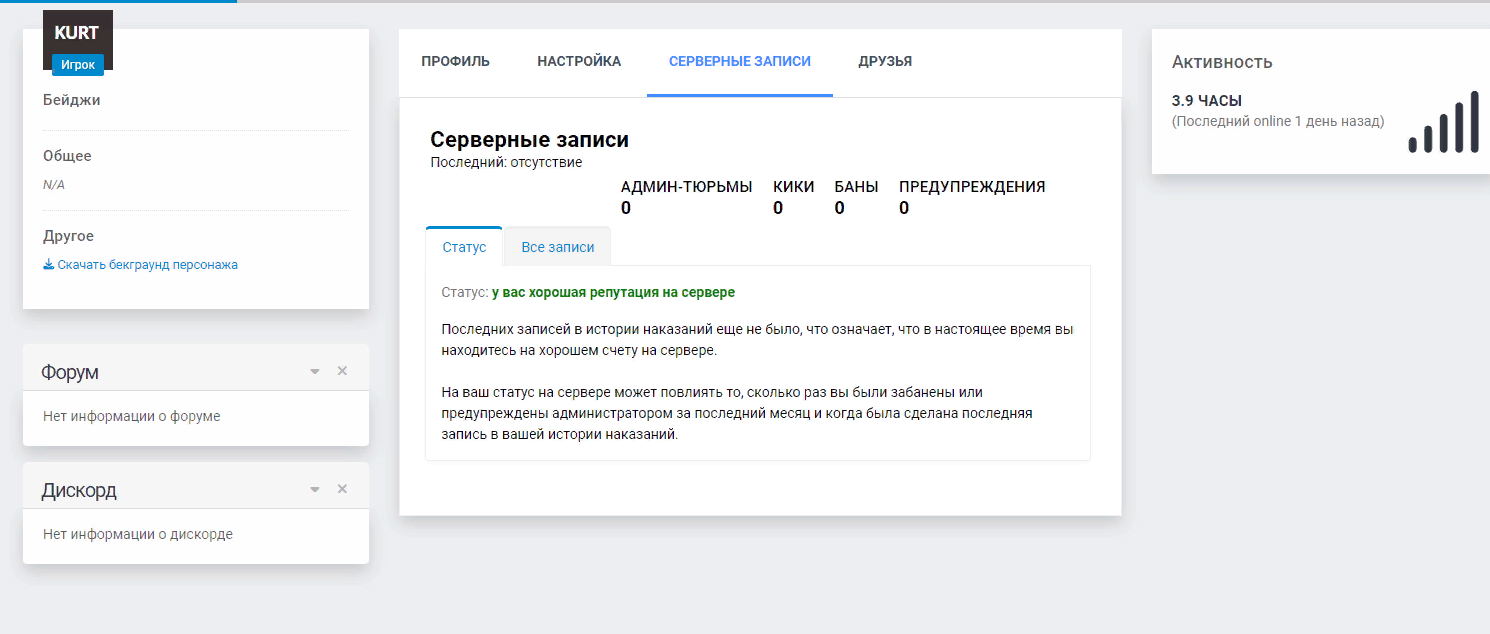Click 'Нет информации о дискорде' text
Viewport: 1490px width, 634px height.
click(138, 534)
